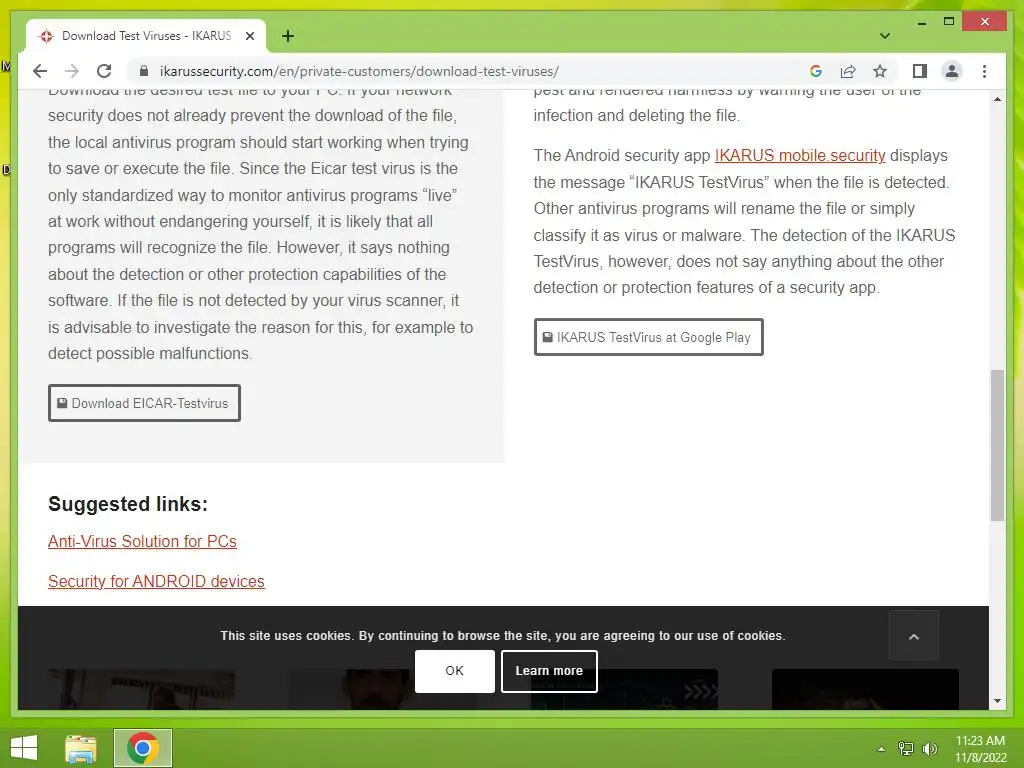The width and height of the screenshot is (1024, 768).
Task: View site information via lock icon
Action: pos(144,71)
